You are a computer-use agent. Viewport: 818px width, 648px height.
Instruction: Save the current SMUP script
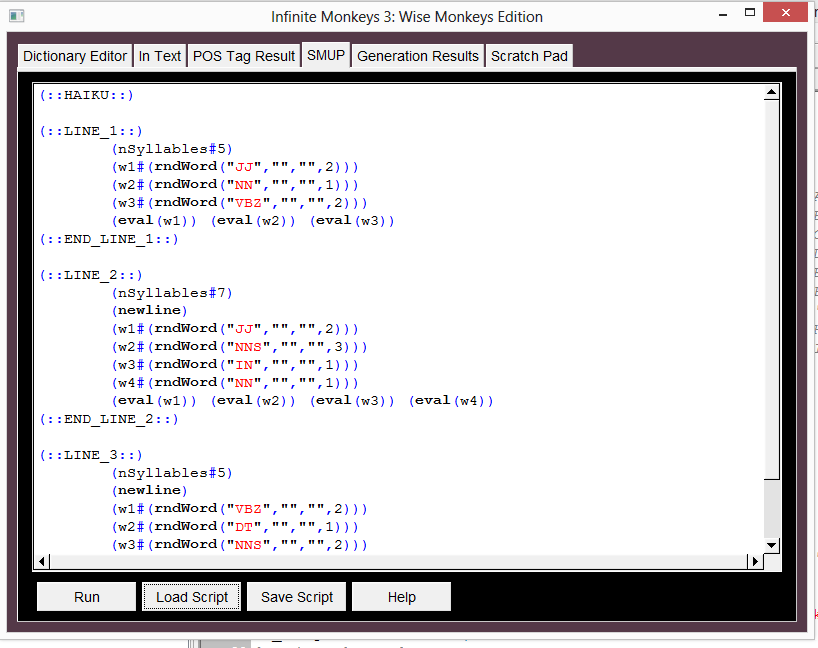[296, 596]
